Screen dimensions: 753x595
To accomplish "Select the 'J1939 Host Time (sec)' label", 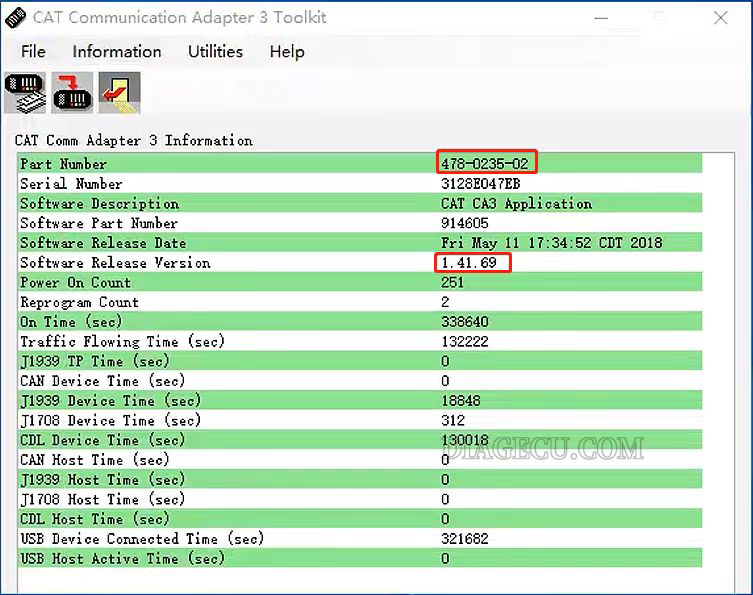I will (x=103, y=479).
